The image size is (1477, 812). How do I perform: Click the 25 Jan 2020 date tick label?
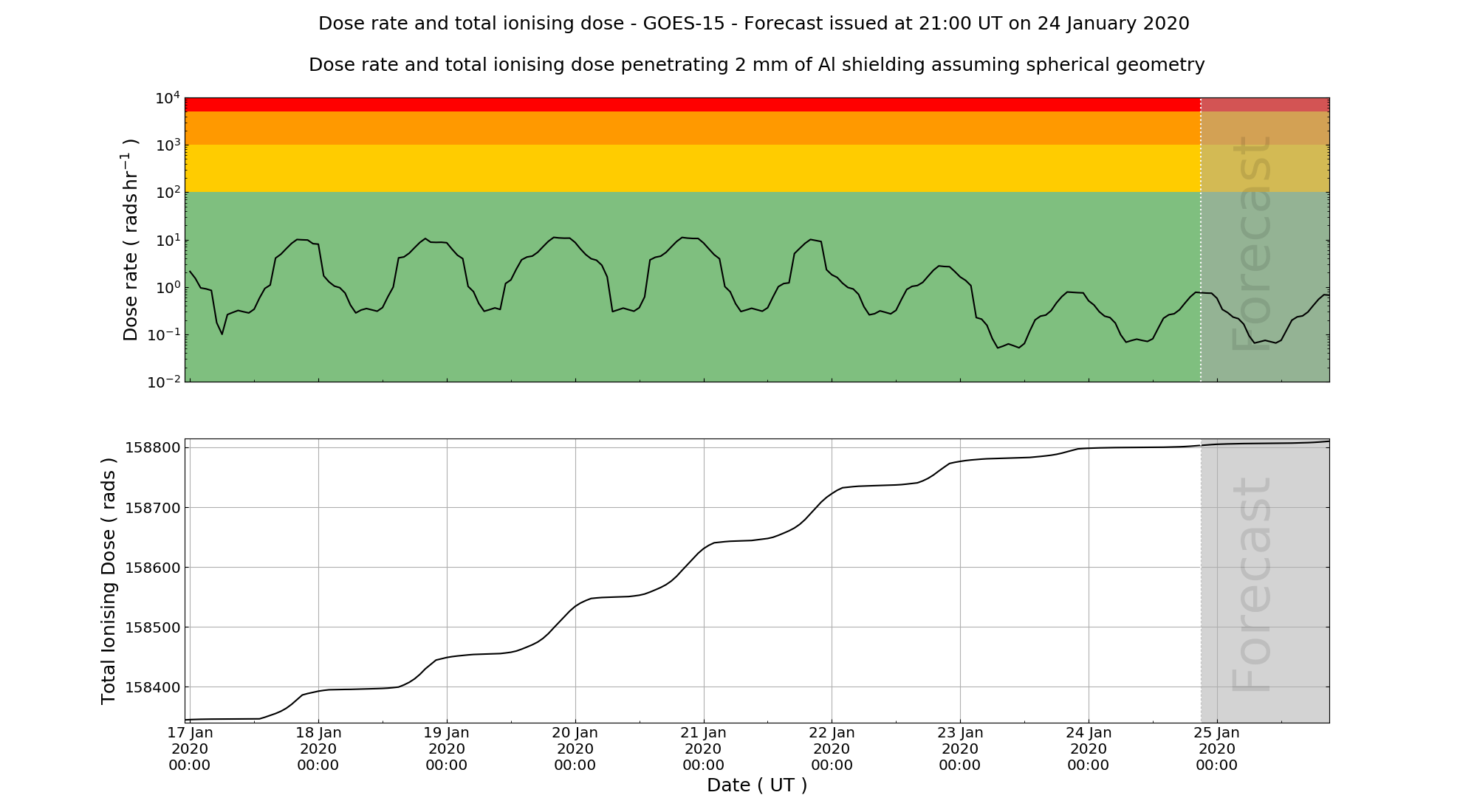[x=1216, y=749]
